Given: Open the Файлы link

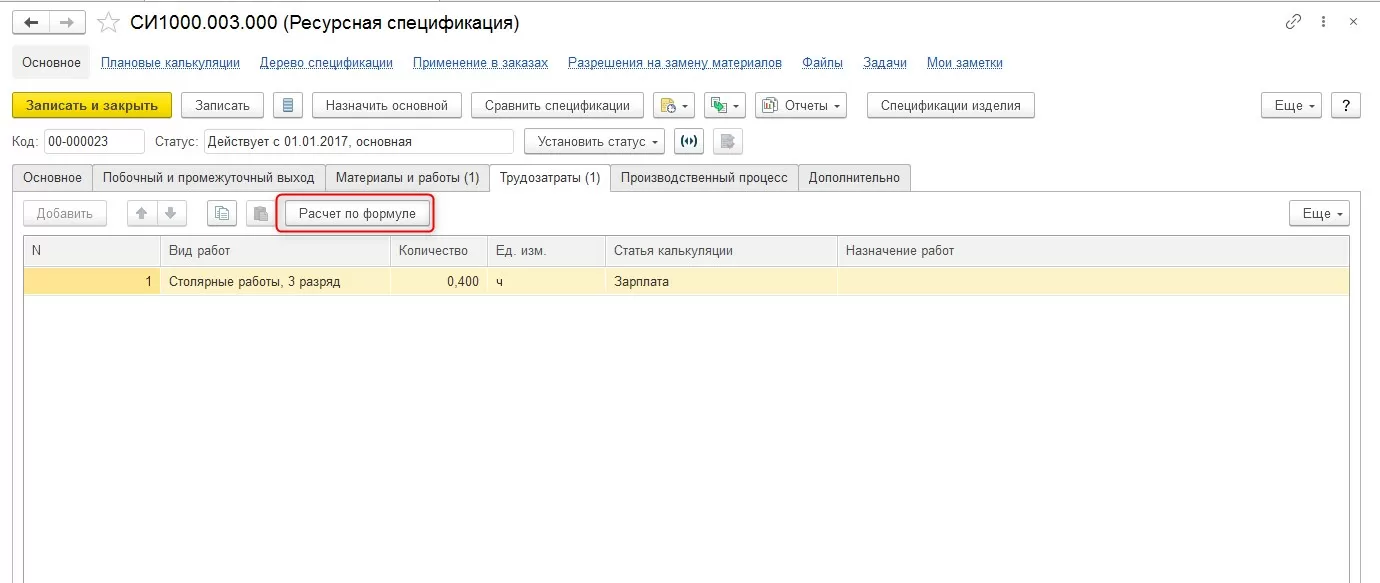Looking at the screenshot, I should click(822, 62).
